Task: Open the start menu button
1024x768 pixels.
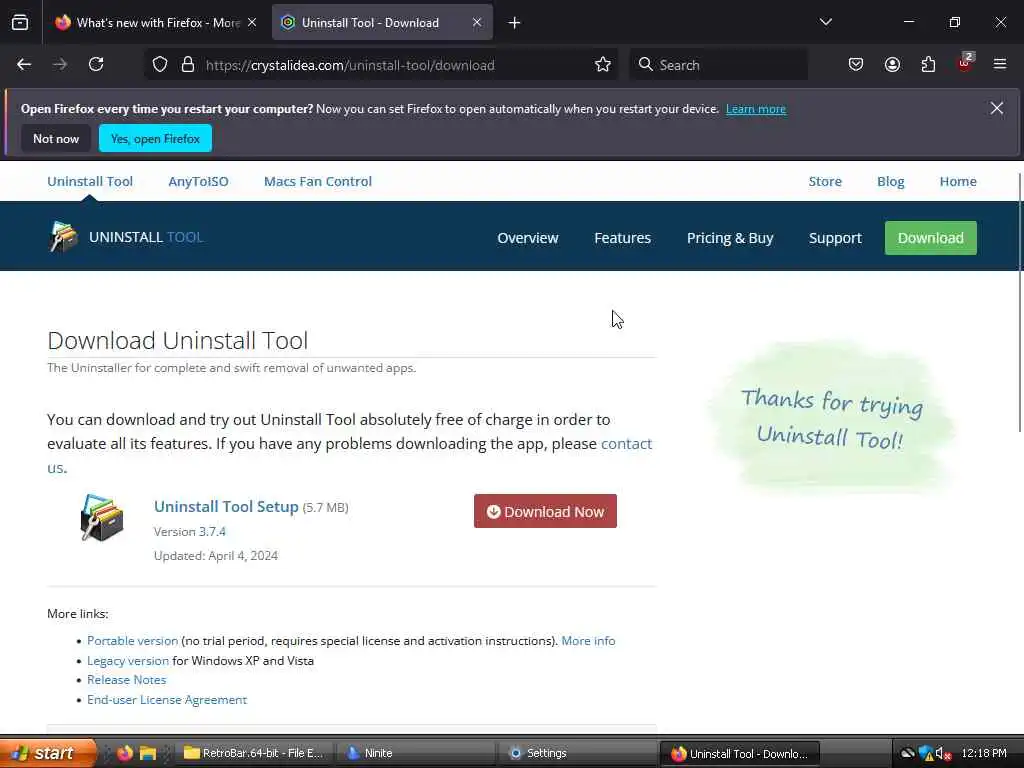Action: click(48, 753)
